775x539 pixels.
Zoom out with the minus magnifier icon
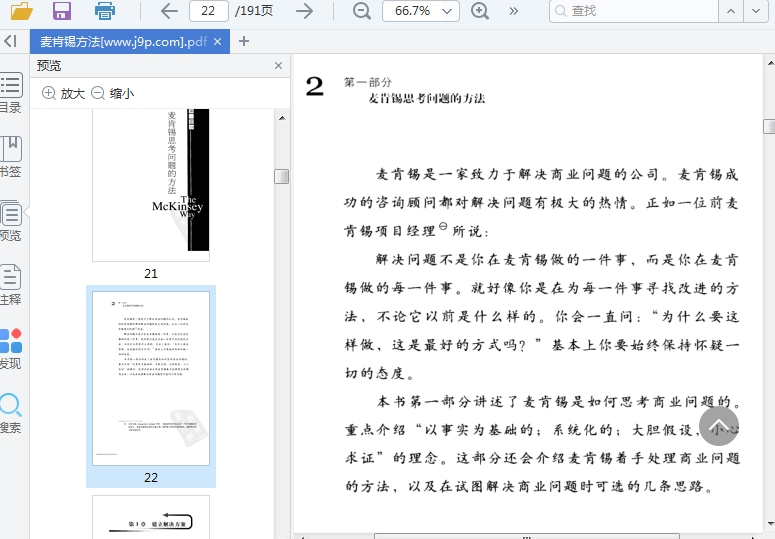tap(362, 11)
